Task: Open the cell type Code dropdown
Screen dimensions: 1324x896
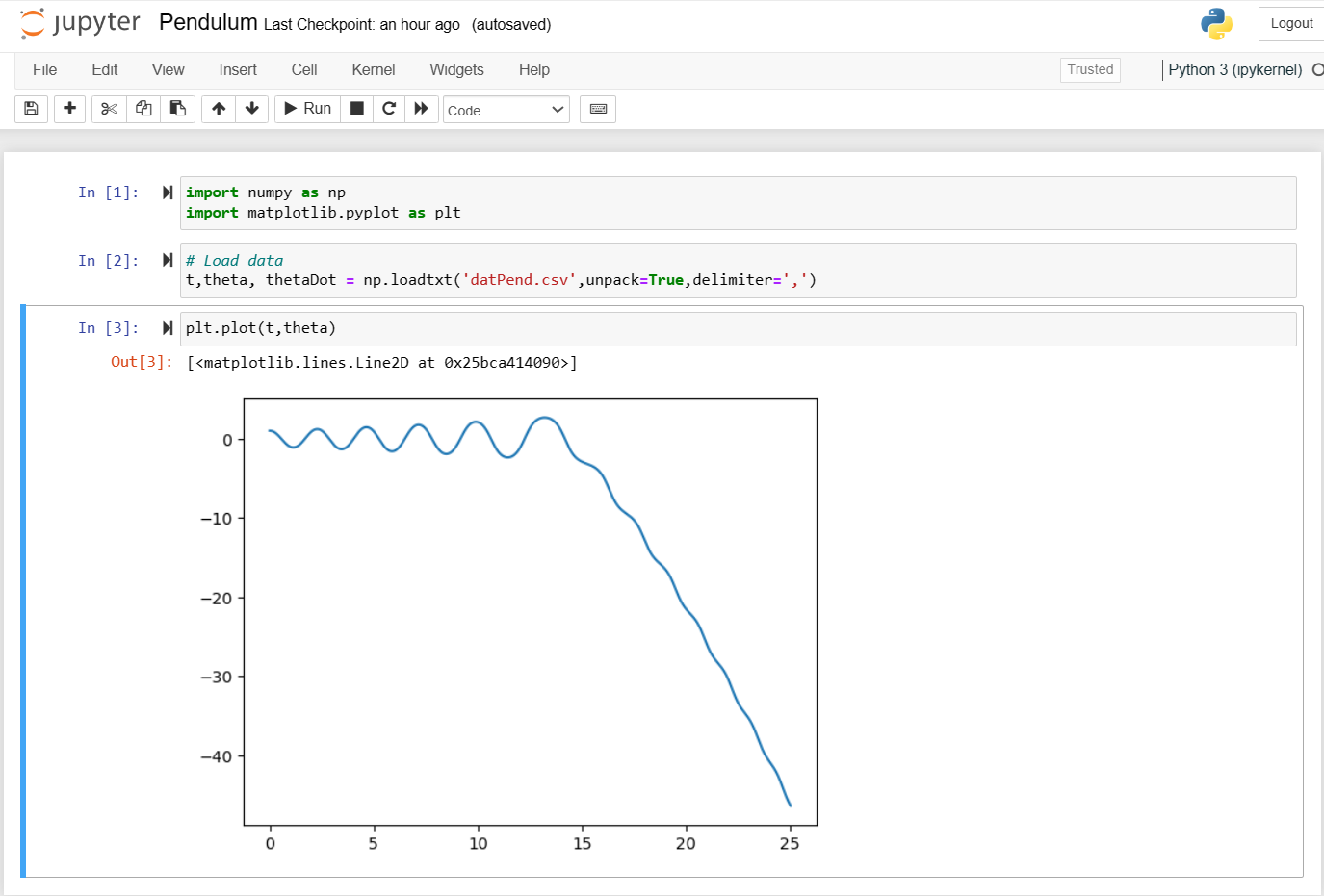Action: pos(506,110)
